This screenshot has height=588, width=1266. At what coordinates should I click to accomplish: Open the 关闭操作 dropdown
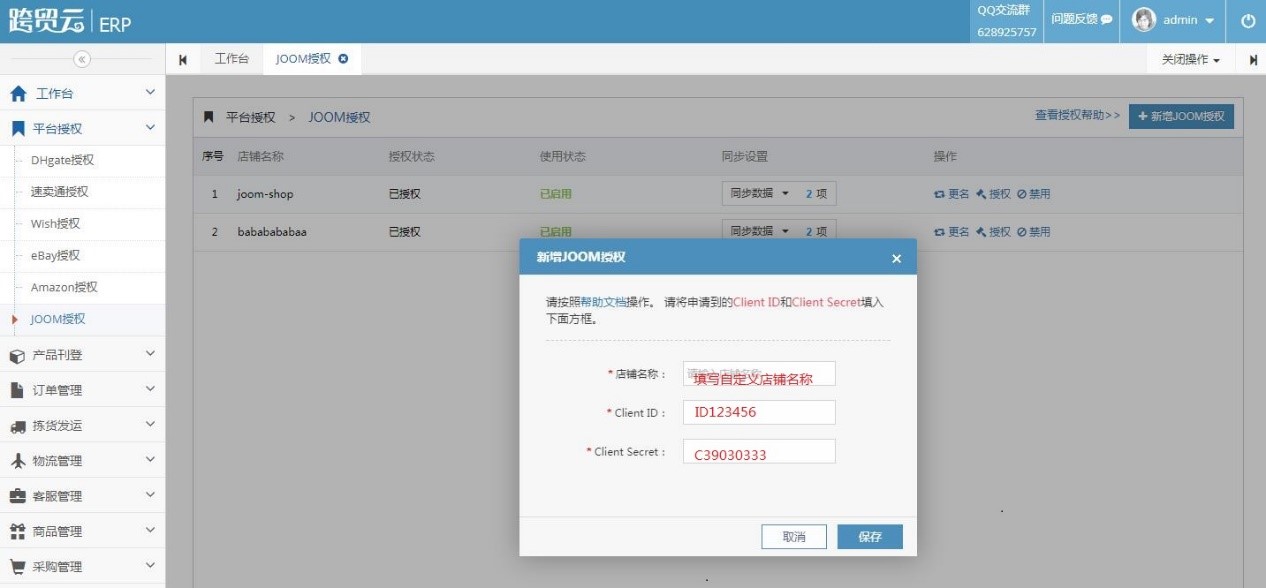1190,60
